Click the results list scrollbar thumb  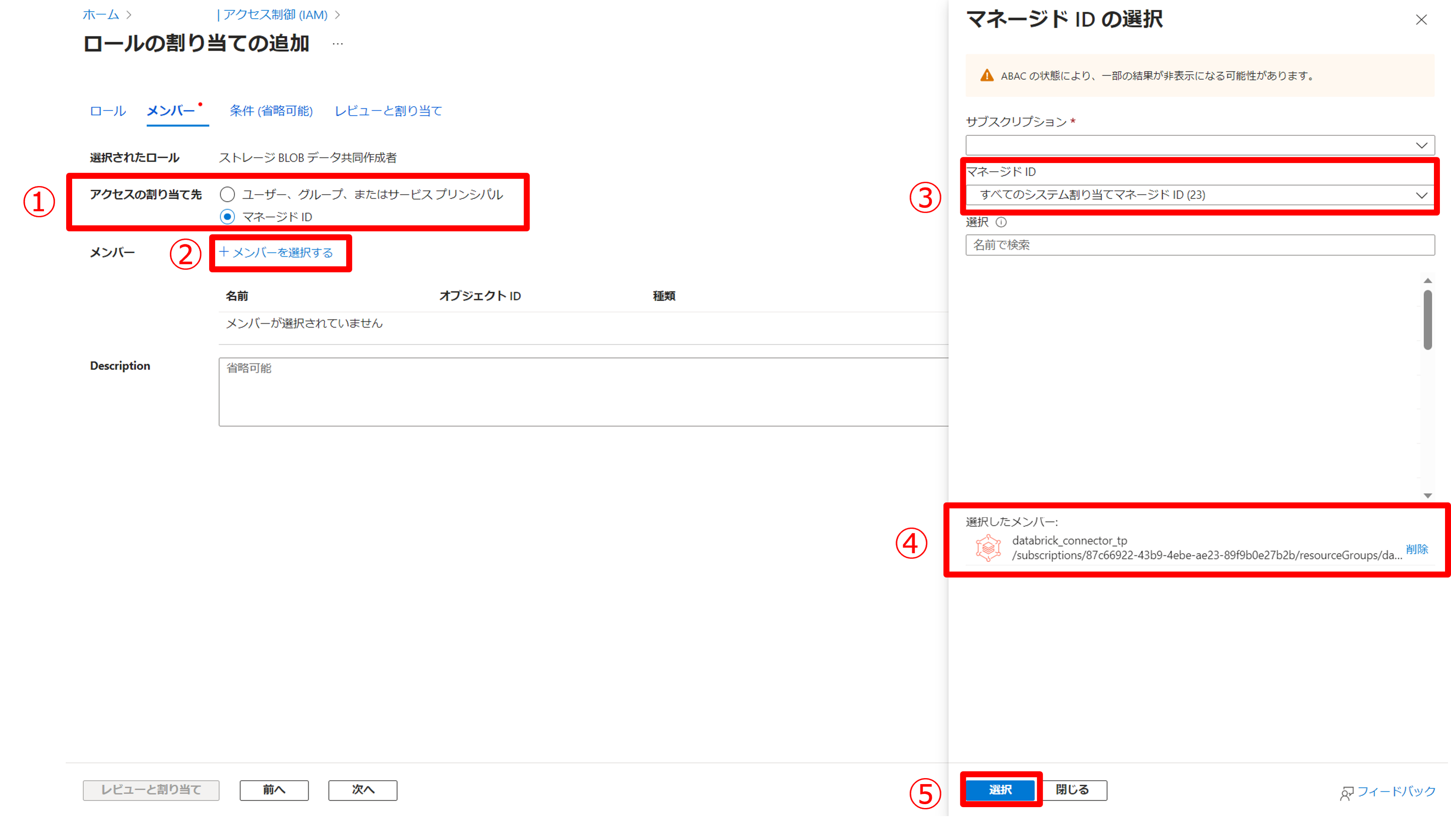pyautogui.click(x=1428, y=320)
